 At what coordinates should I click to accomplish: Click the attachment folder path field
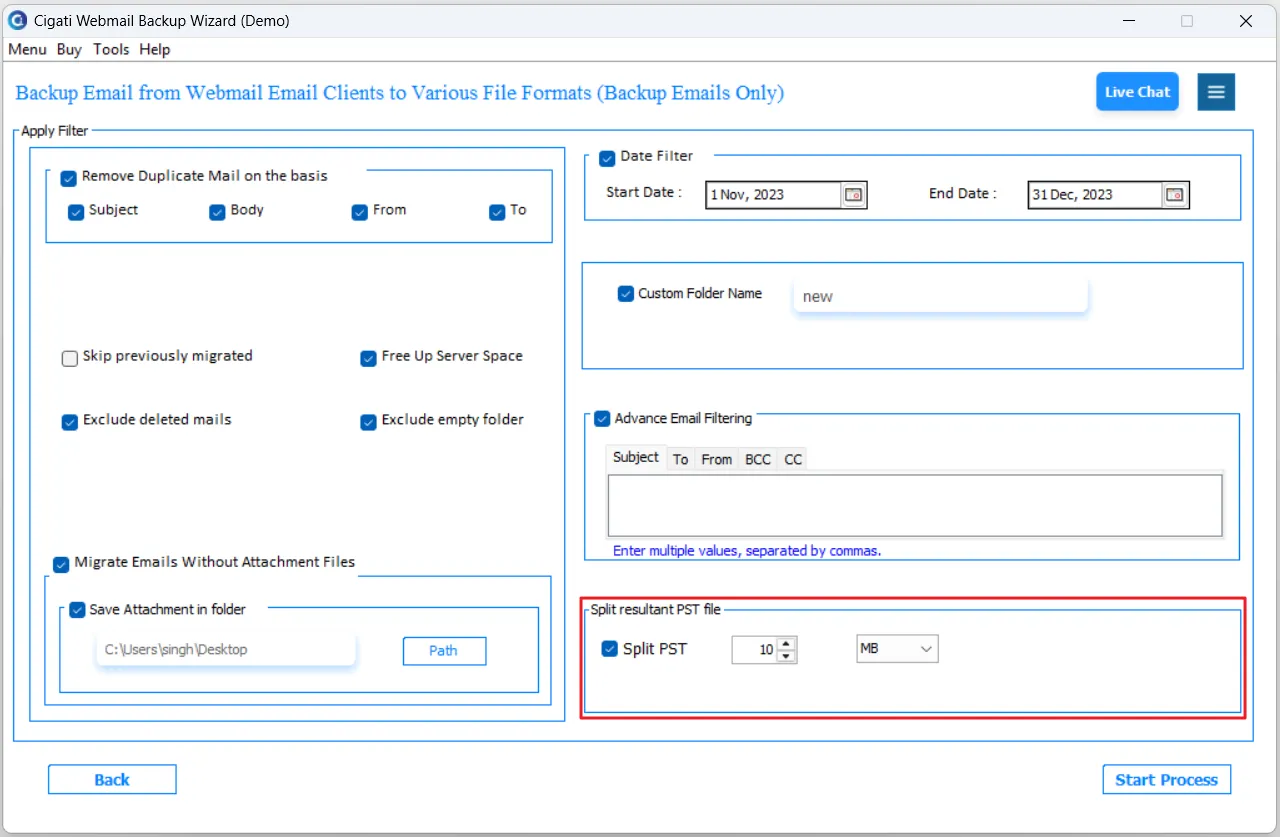click(x=226, y=650)
